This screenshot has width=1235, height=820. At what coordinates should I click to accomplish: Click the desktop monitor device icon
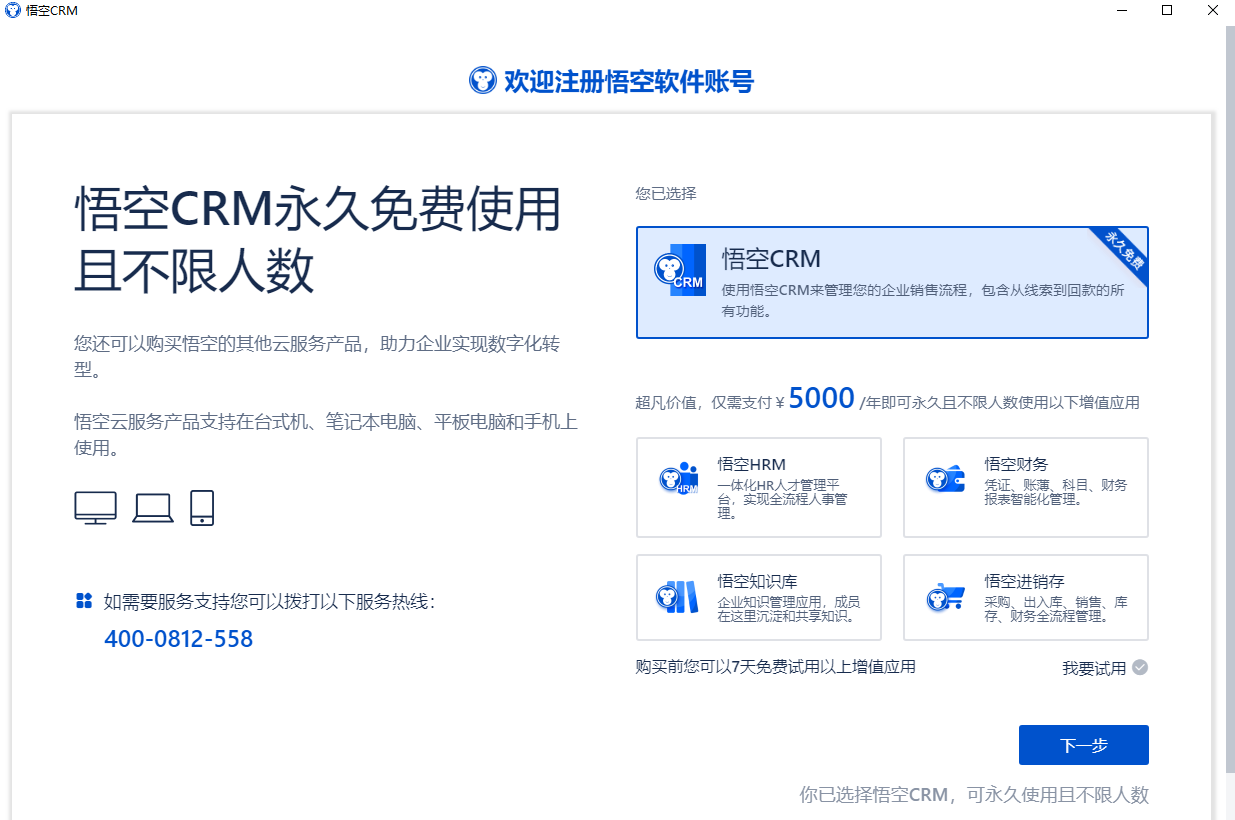click(96, 508)
